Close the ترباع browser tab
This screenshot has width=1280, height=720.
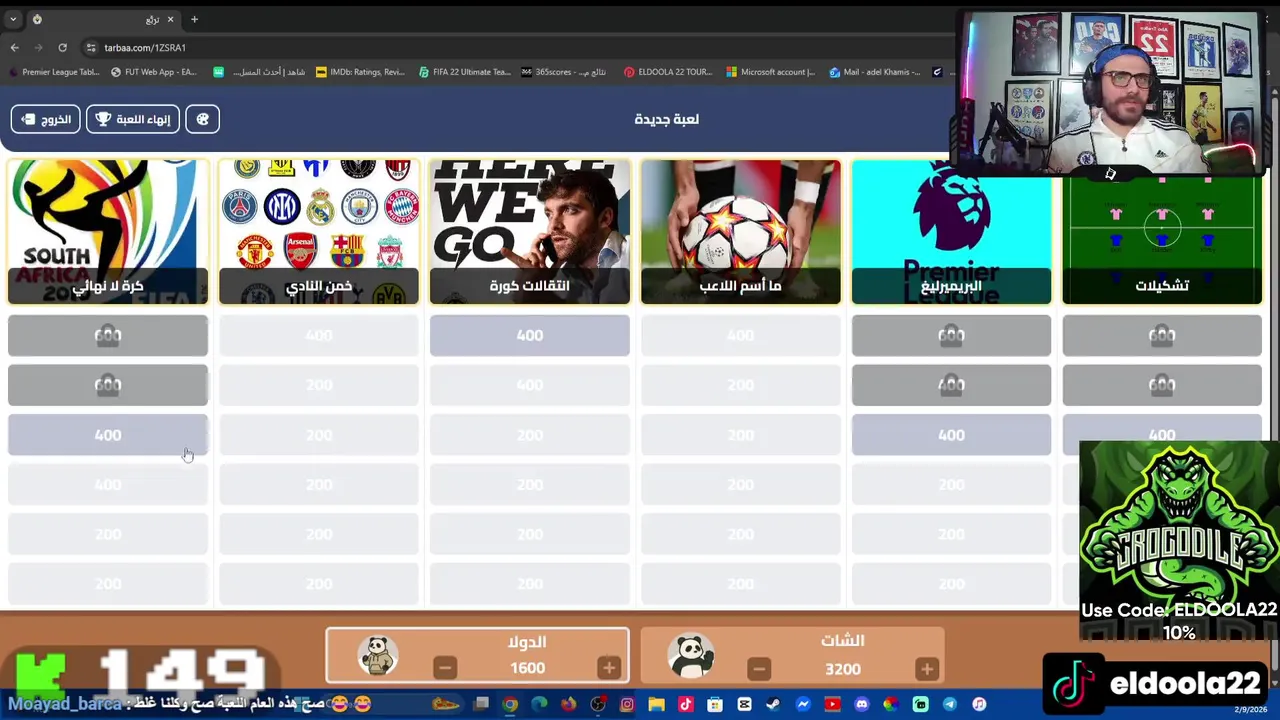(170, 19)
